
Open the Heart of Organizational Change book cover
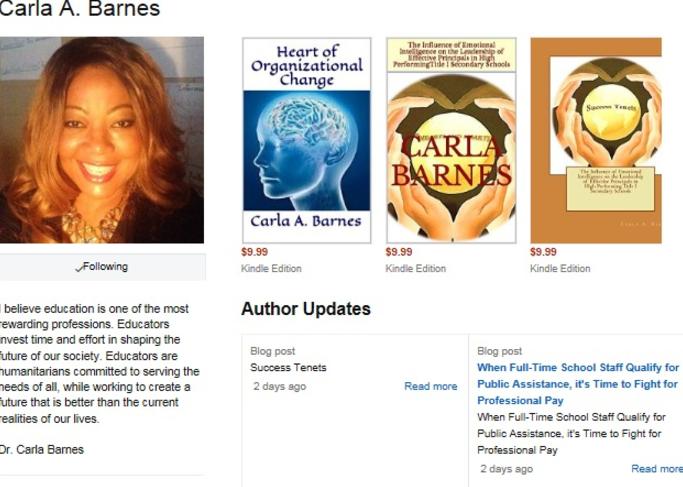[307, 140]
